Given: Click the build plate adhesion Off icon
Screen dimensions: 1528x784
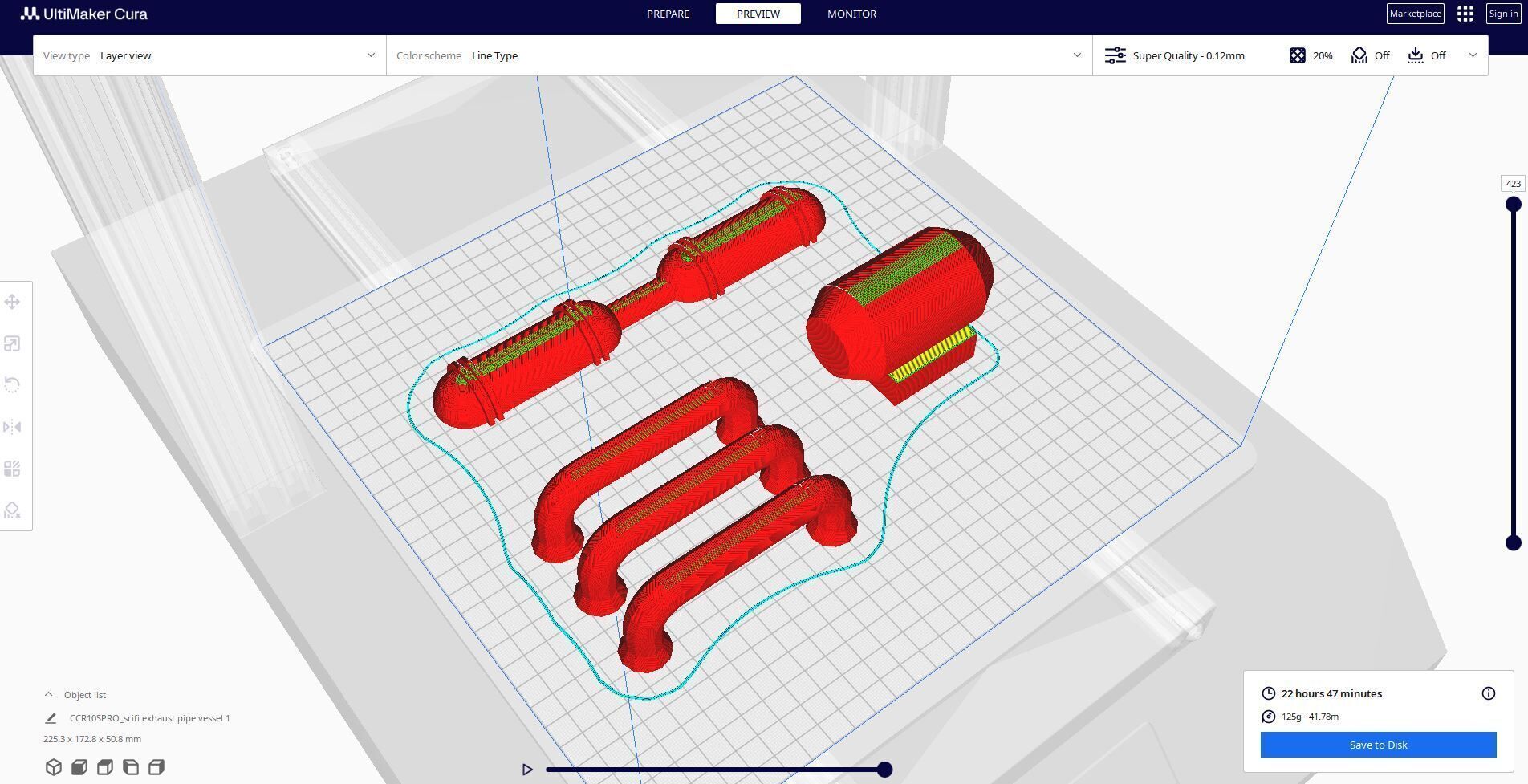Looking at the screenshot, I should point(1416,55).
